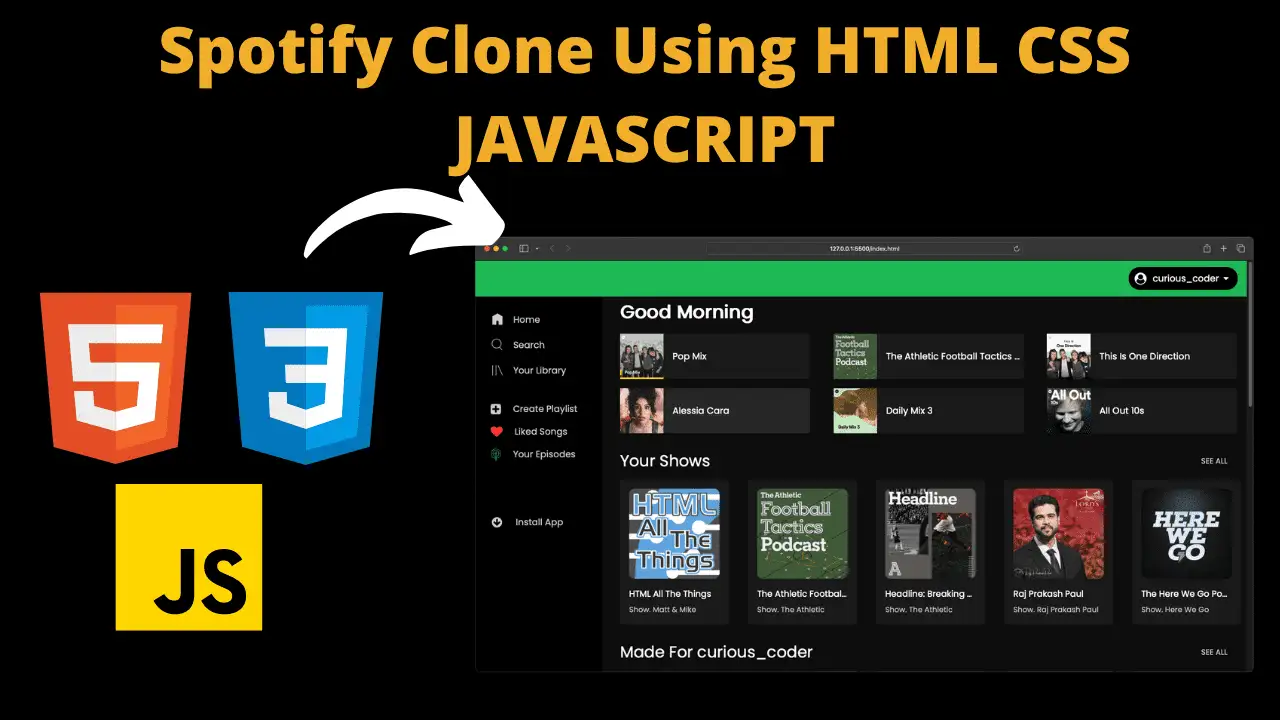Click the Liked Songs heart icon
This screenshot has width=1280, height=720.
(x=496, y=432)
